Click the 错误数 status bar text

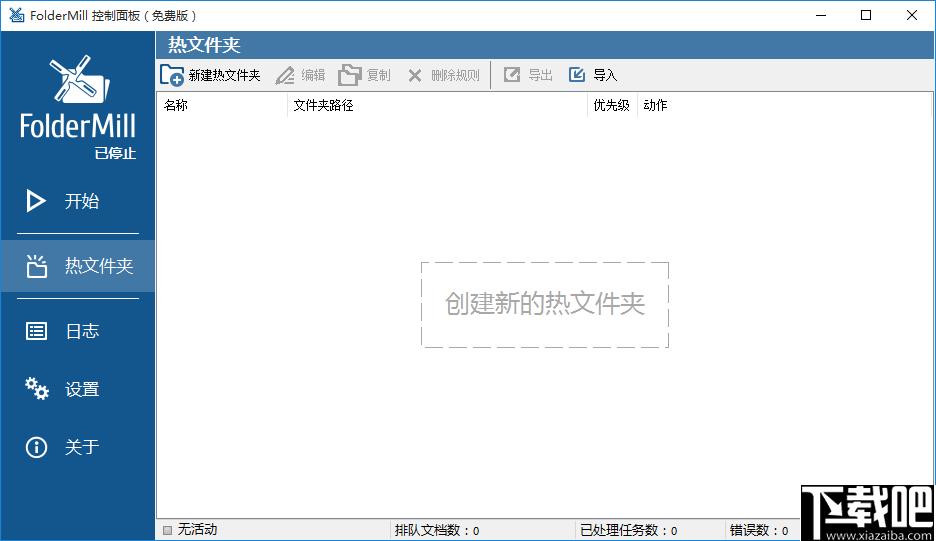click(759, 530)
